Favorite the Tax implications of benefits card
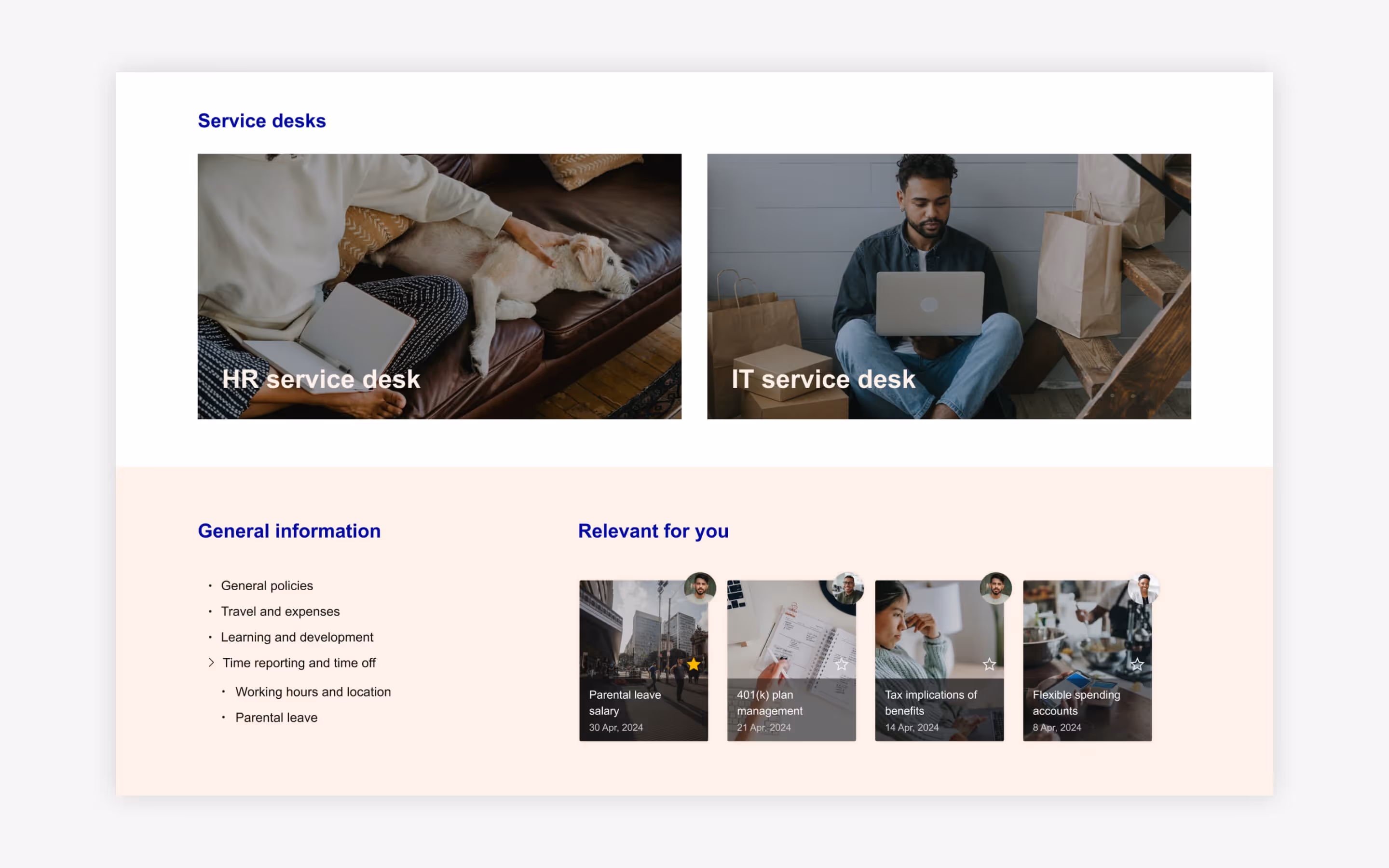 click(x=989, y=664)
